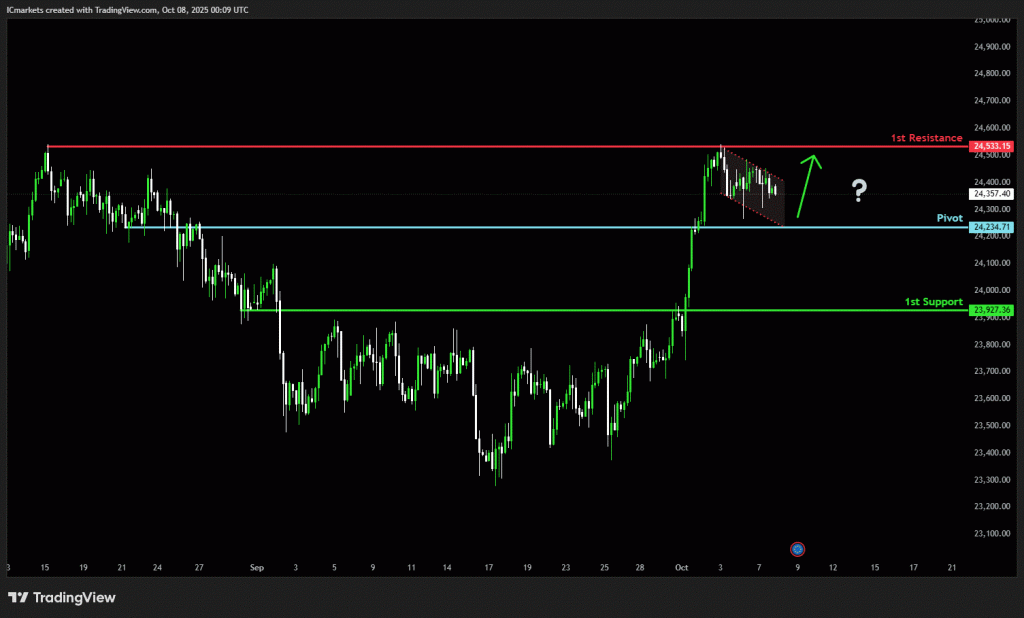Click the blue 24,234.71 pivot price tag
The height and width of the screenshot is (618, 1024).
tap(991, 227)
